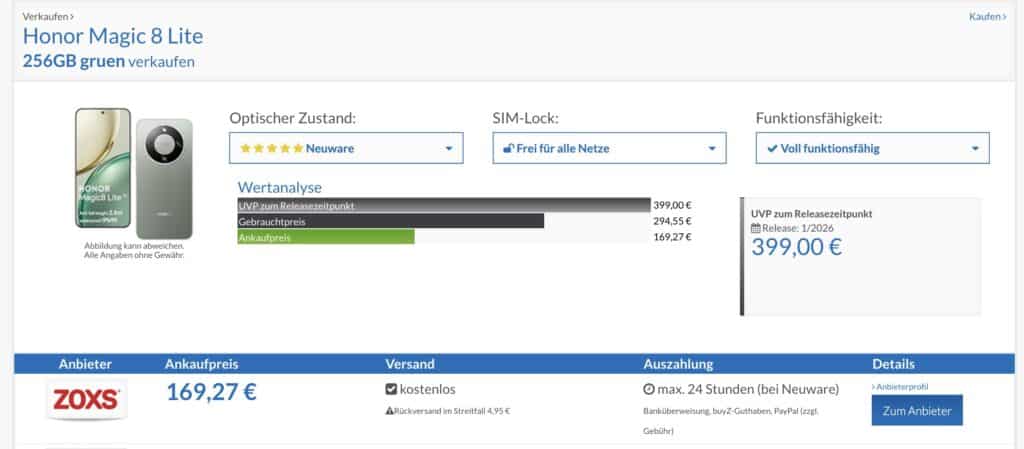Open the Verkaufen breadcrumb link
Viewport: 1024px width, 449px height.
tap(48, 16)
